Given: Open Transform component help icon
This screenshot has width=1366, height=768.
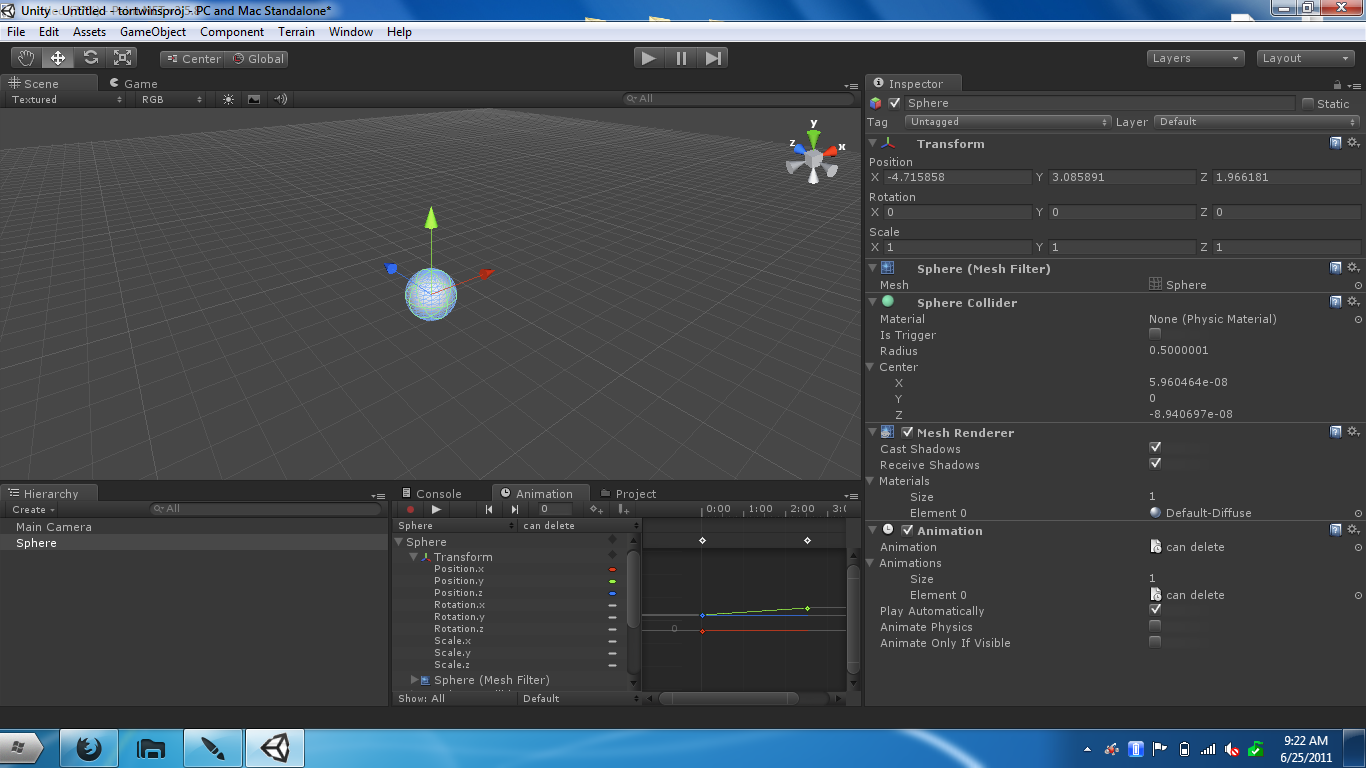Looking at the screenshot, I should (1336, 143).
